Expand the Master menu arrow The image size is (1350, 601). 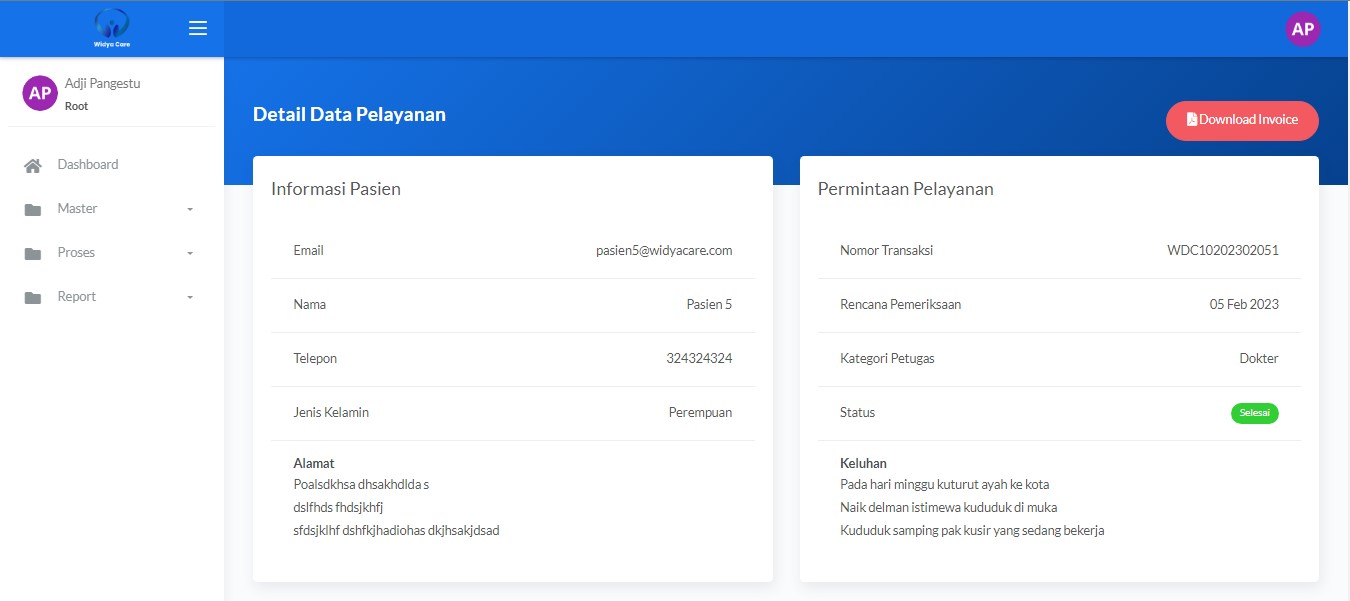(190, 209)
